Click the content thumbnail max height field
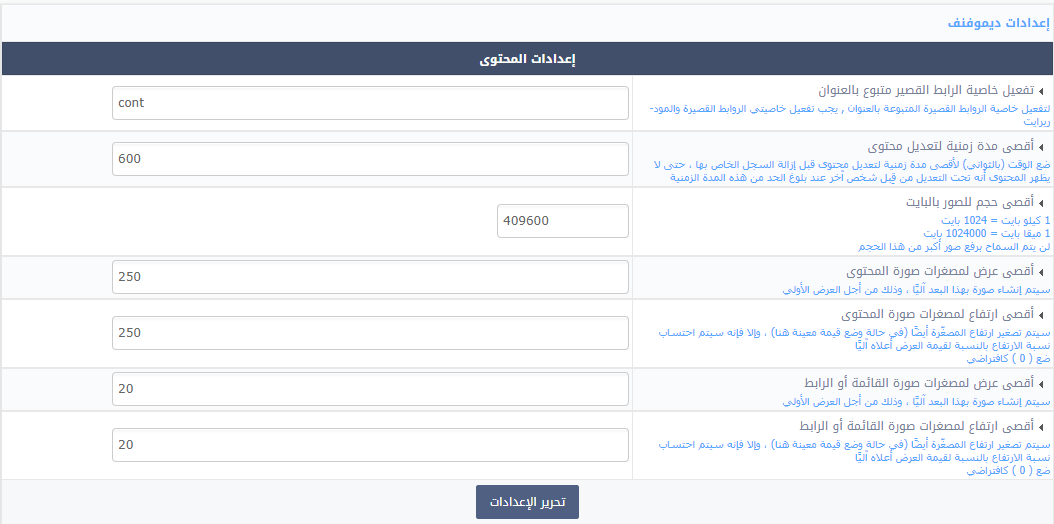 [370, 333]
